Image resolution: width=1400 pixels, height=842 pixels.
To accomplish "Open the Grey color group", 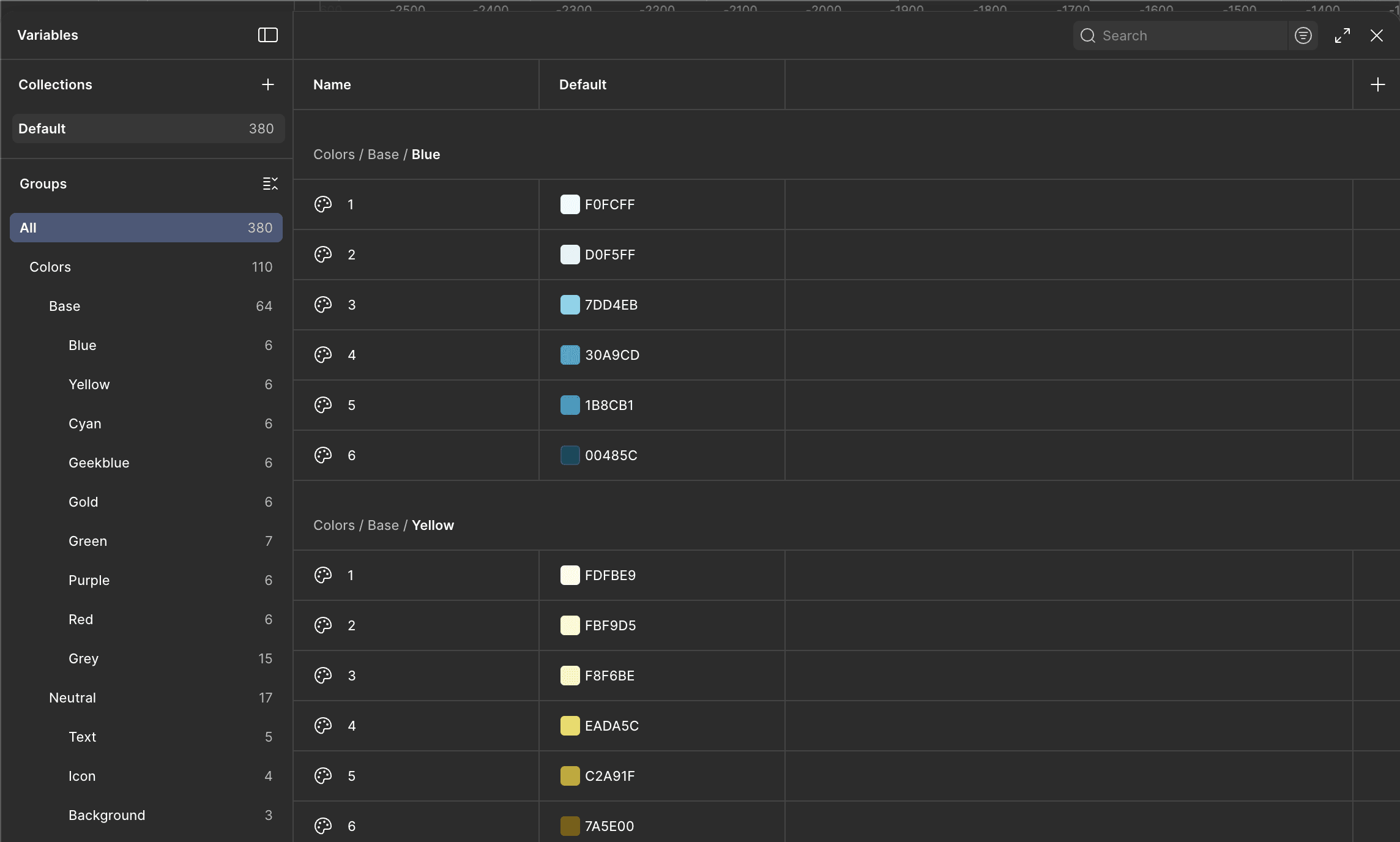I will pos(83,658).
